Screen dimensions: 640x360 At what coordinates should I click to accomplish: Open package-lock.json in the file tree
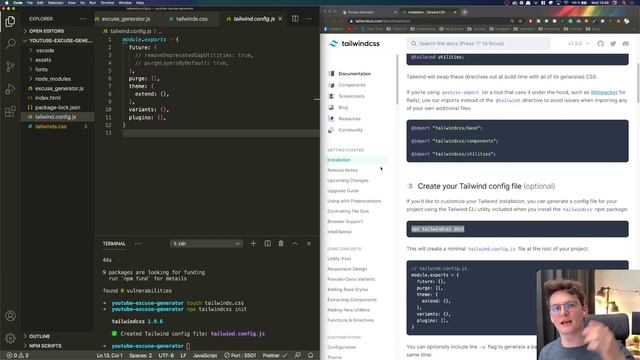(x=57, y=107)
